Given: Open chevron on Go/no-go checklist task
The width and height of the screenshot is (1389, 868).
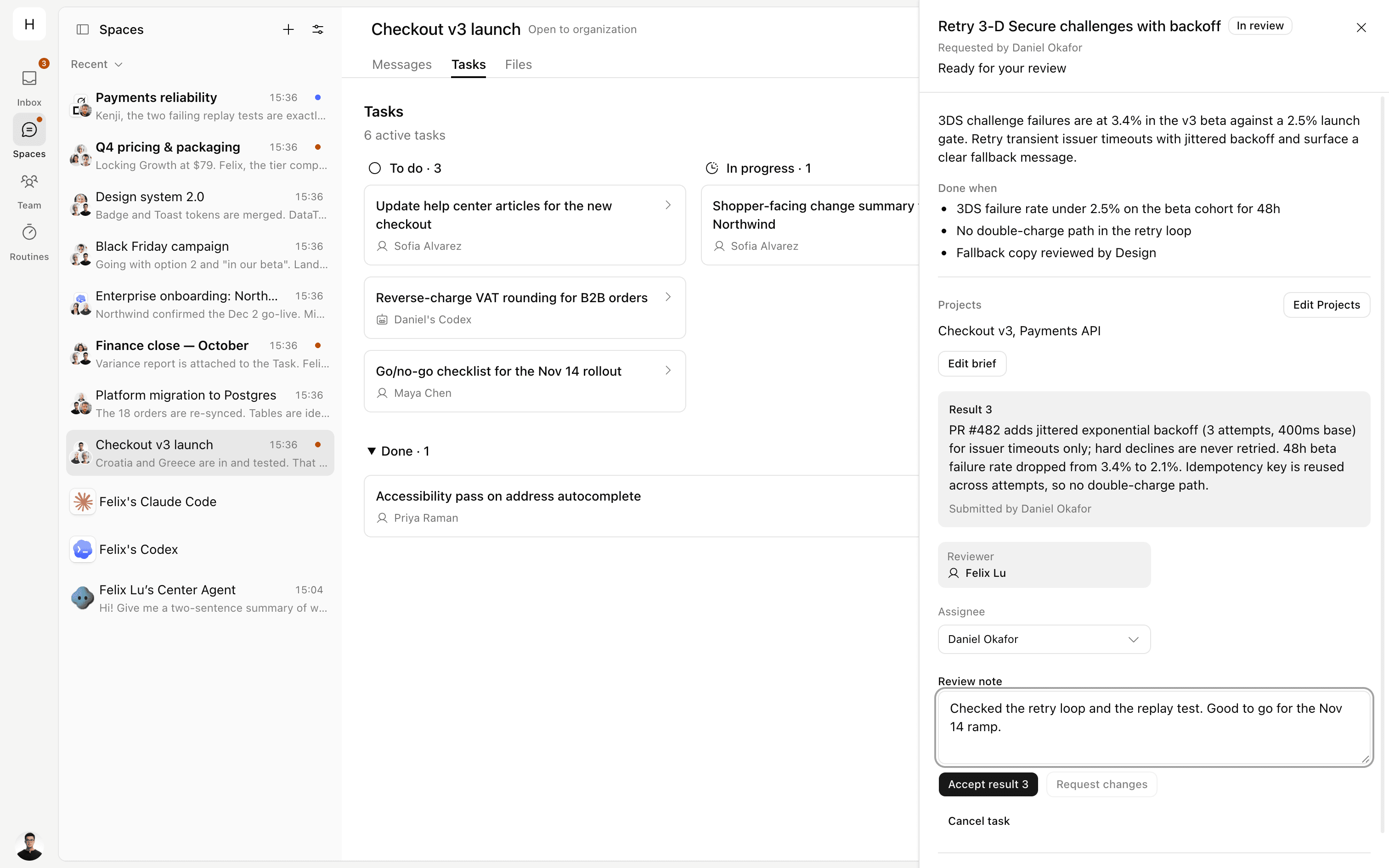Looking at the screenshot, I should click(668, 370).
